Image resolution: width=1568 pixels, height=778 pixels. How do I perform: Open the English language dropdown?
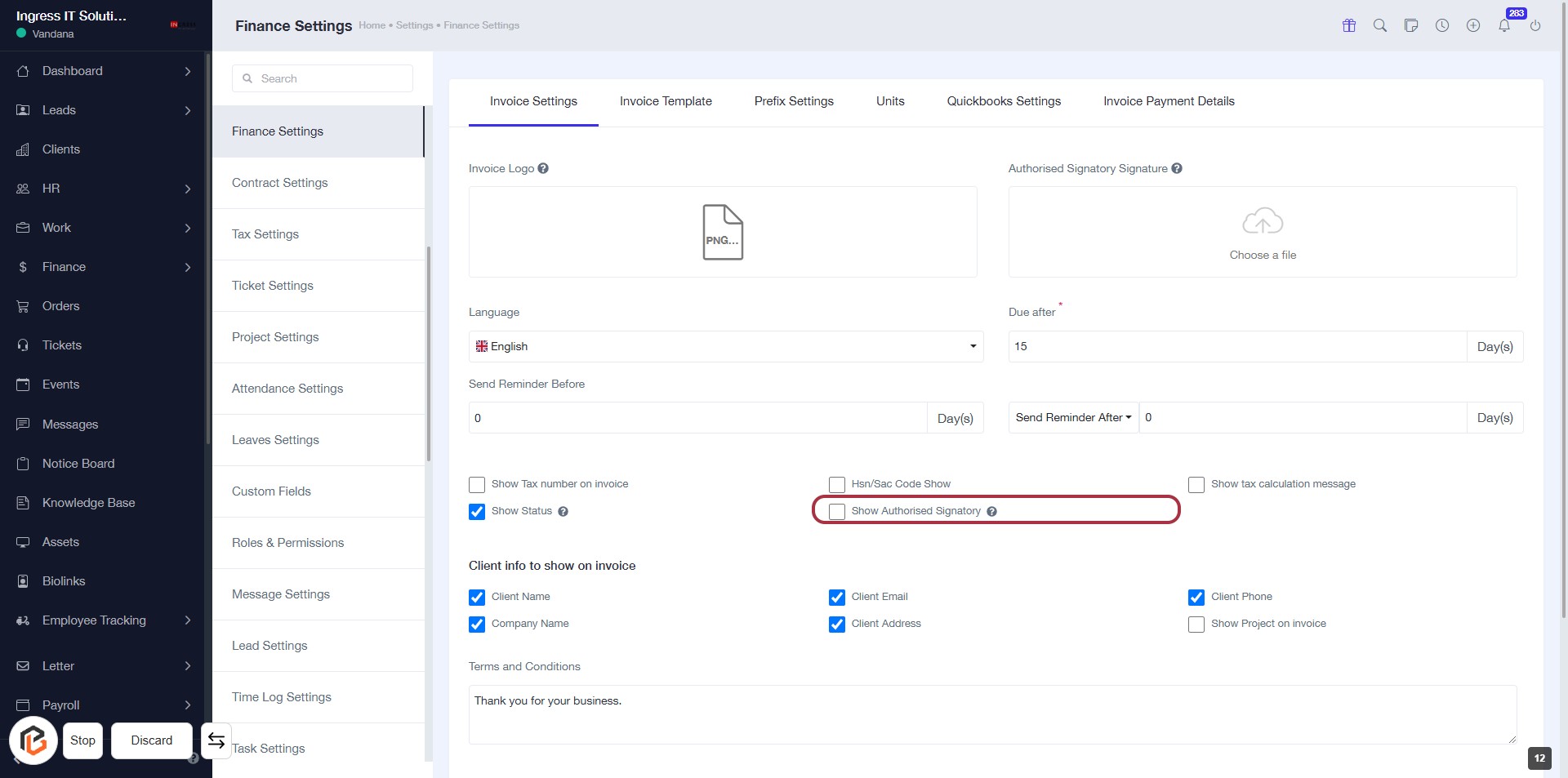coord(725,346)
